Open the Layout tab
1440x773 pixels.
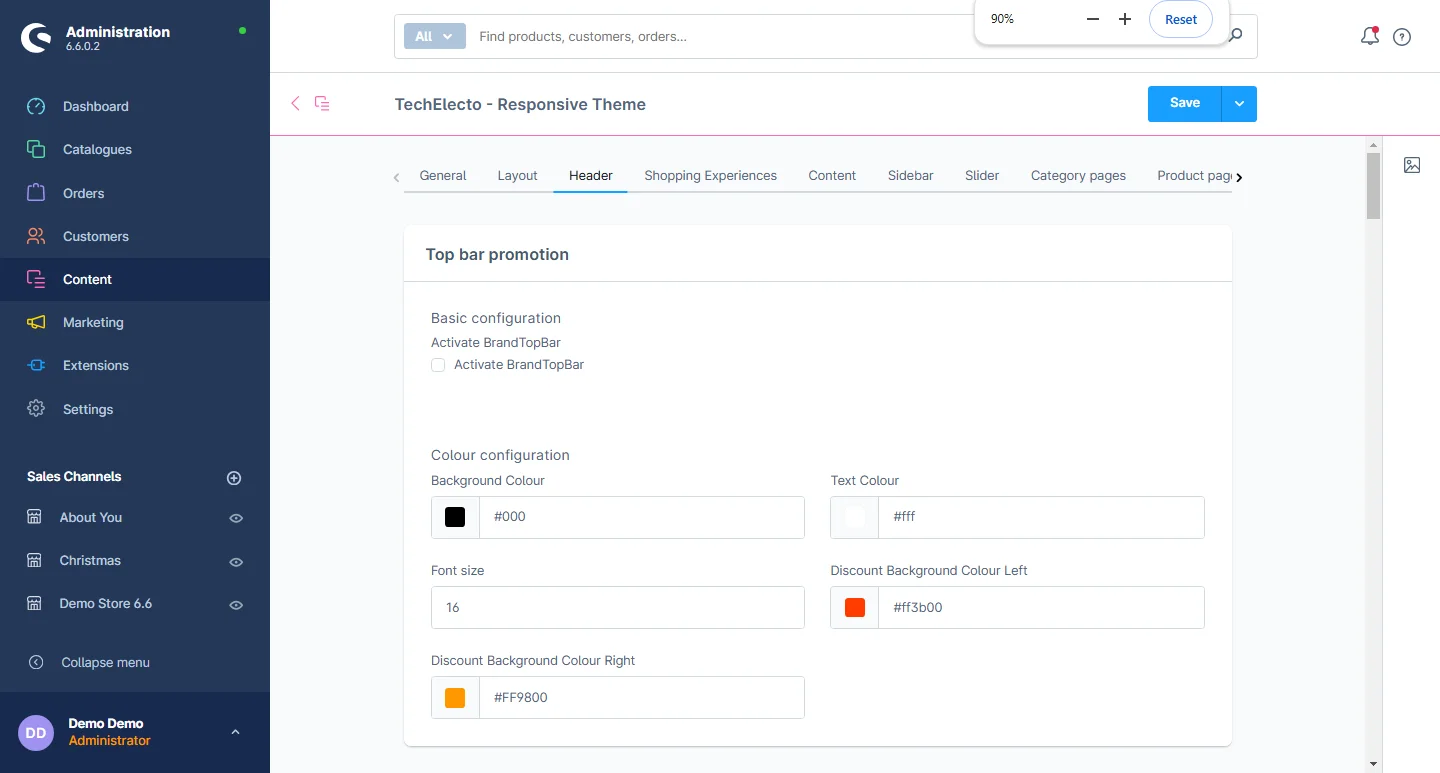pyautogui.click(x=517, y=175)
